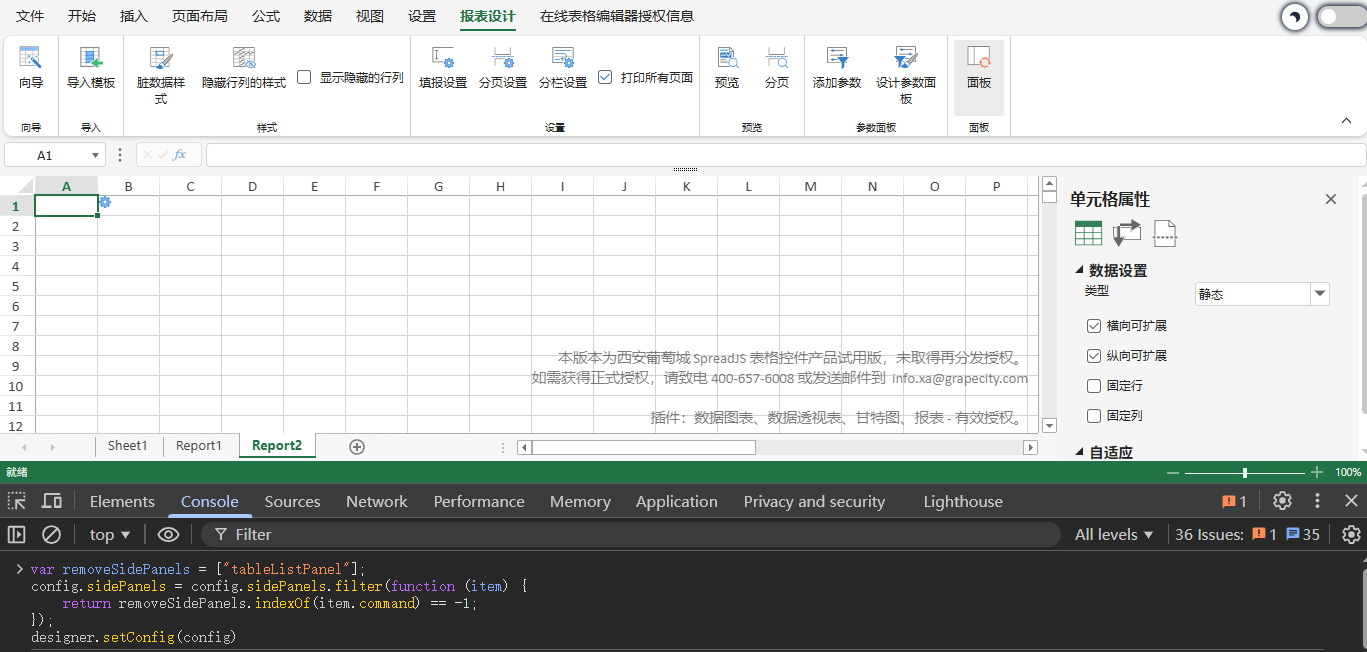Screen dimensions: 1367x652
Task: Open 隐藏行列的样式 style option
Action: [x=244, y=68]
